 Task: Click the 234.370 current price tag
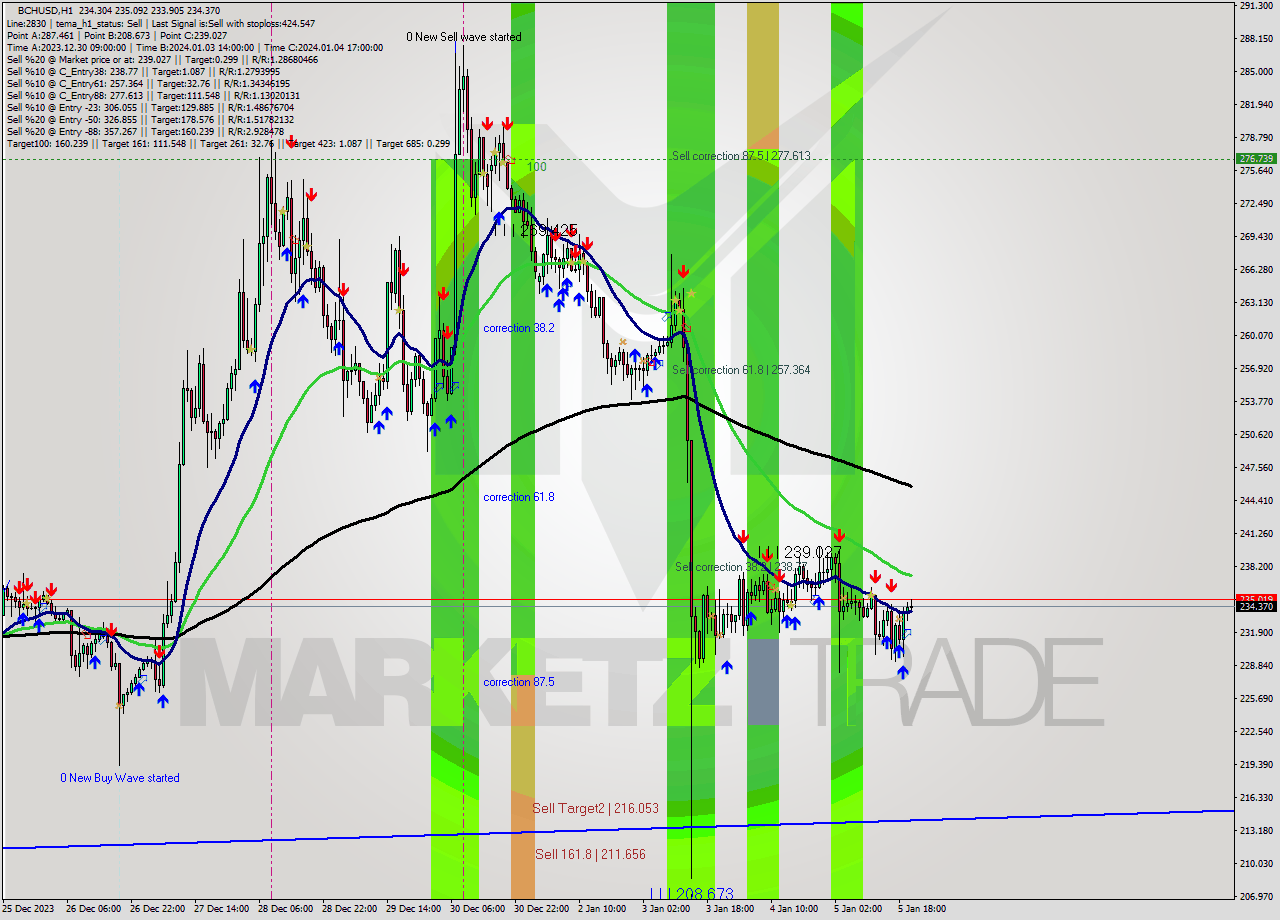tap(1256, 606)
